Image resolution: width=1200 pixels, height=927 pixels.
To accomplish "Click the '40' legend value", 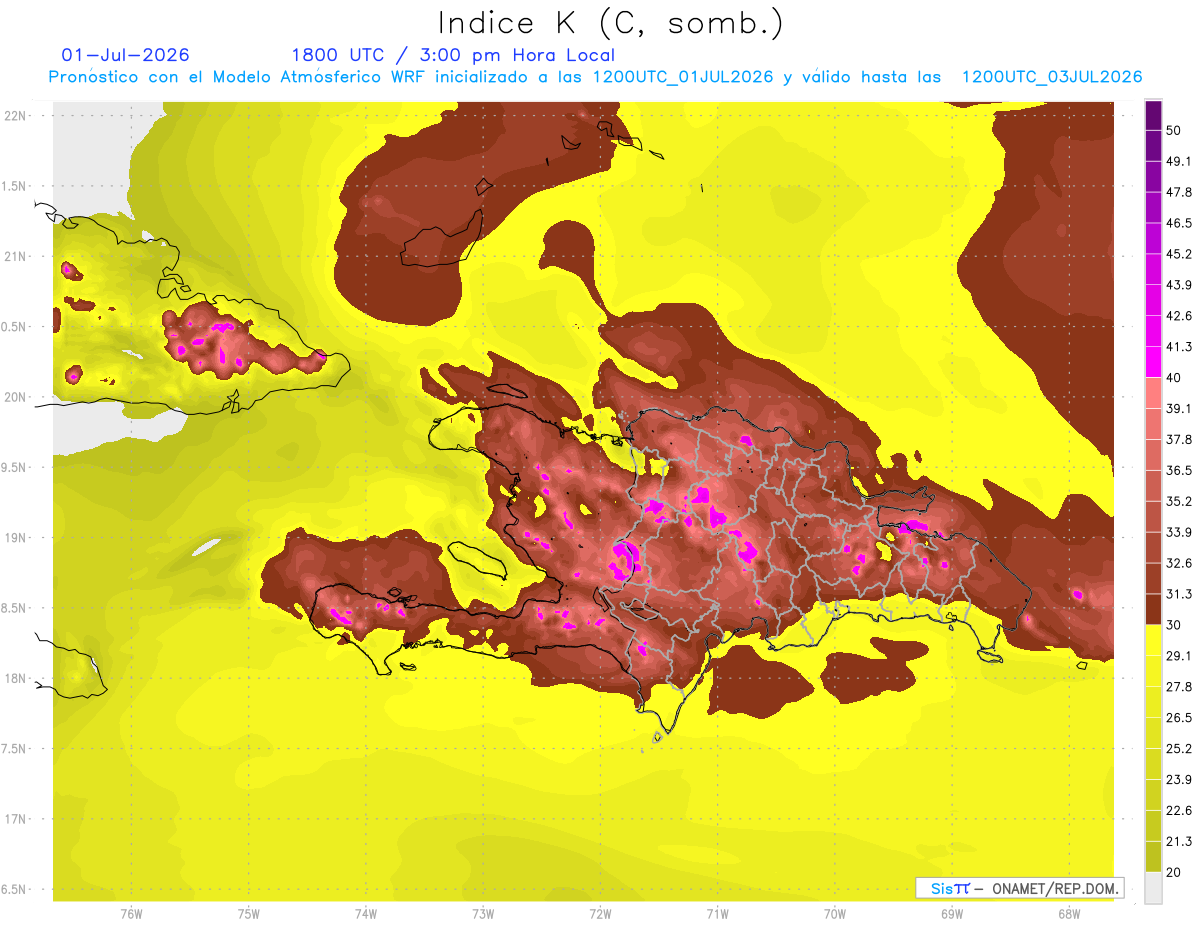I will (x=1176, y=378).
